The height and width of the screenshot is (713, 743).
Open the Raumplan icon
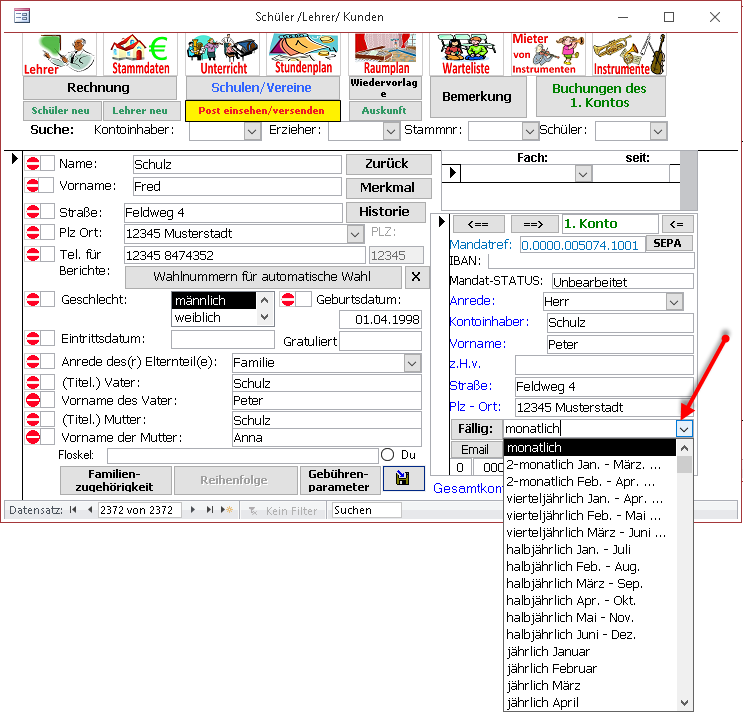click(x=384, y=55)
